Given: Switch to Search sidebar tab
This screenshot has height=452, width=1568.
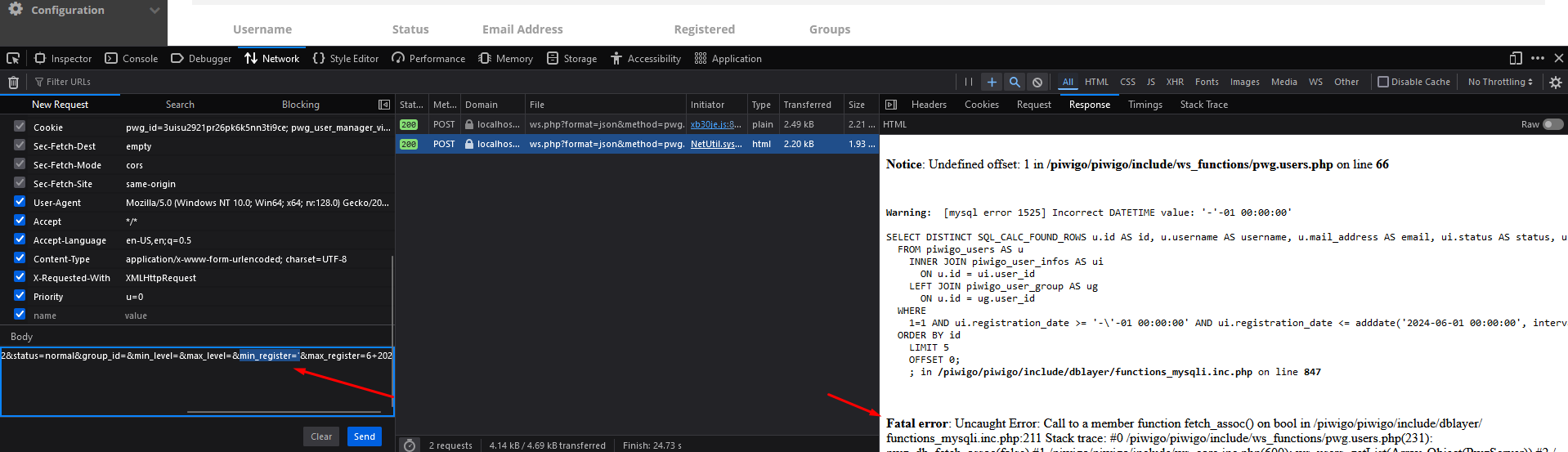Looking at the screenshot, I should [x=180, y=105].
